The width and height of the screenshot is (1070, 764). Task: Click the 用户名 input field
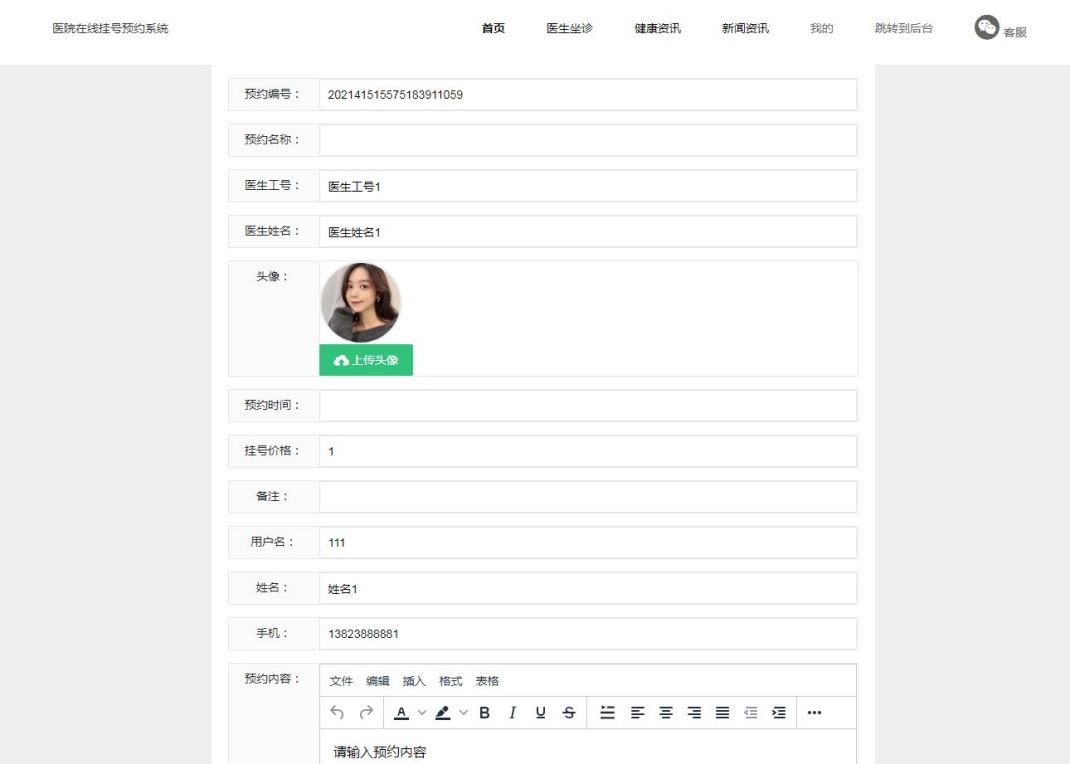tap(588, 542)
